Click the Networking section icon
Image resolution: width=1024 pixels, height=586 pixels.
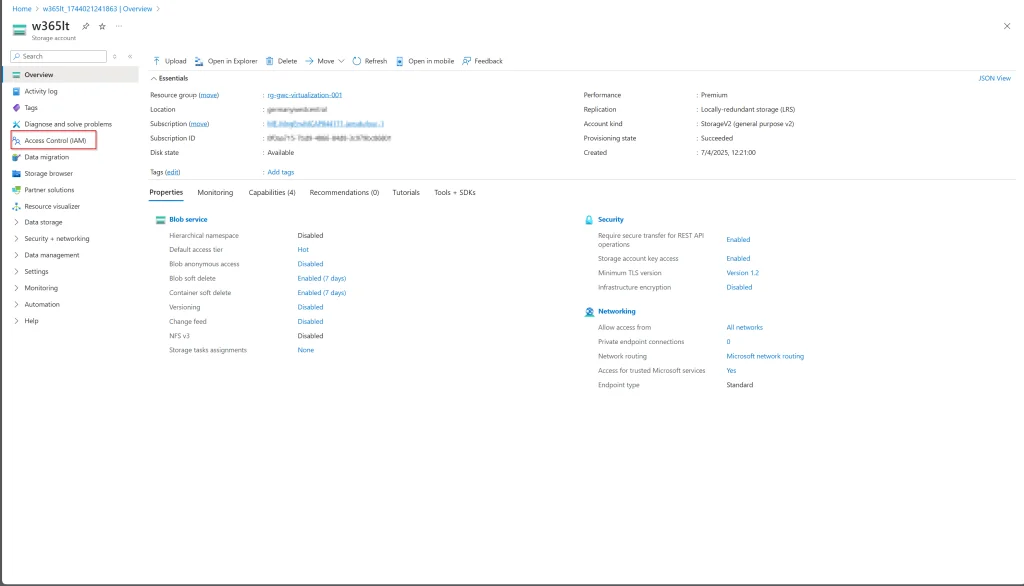[x=589, y=312]
